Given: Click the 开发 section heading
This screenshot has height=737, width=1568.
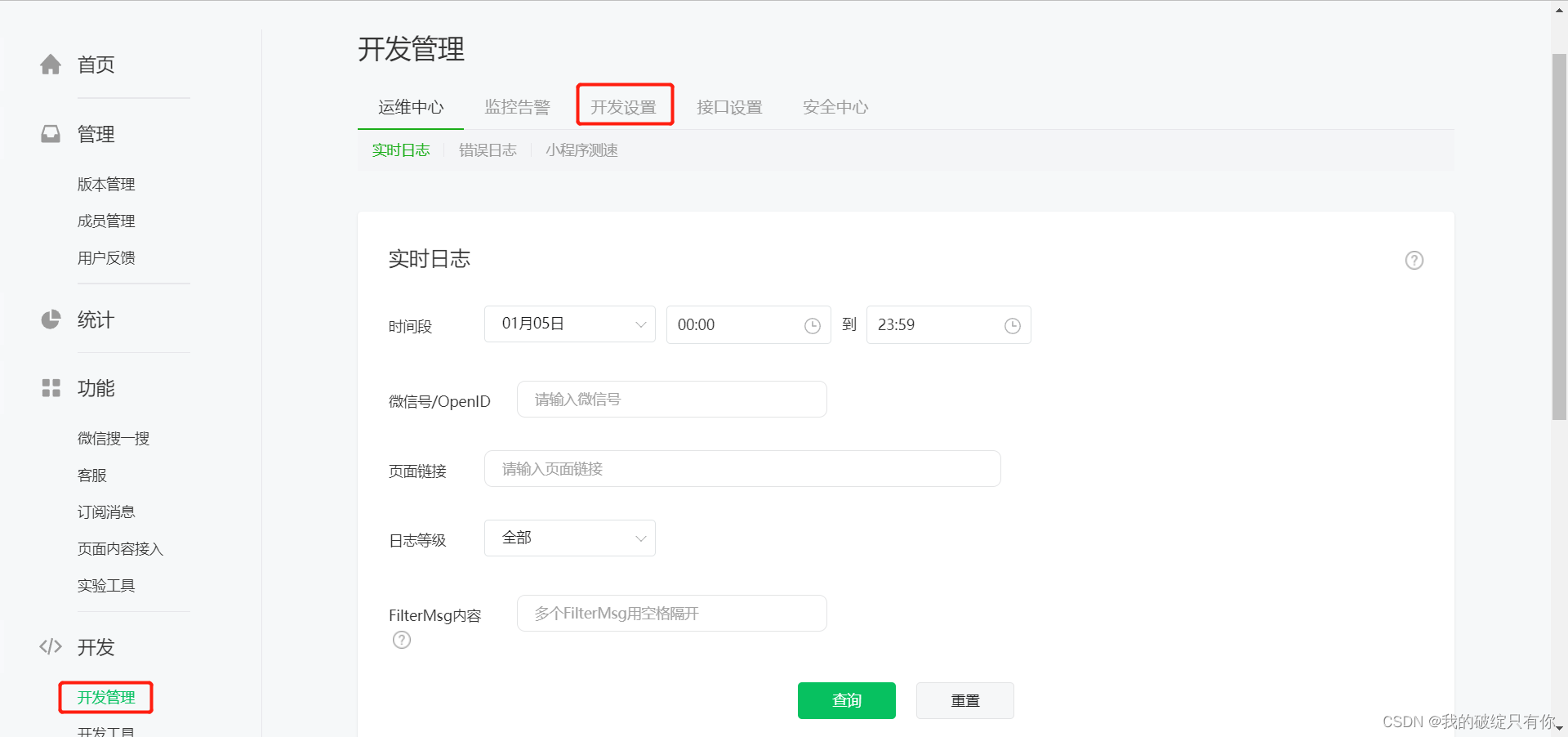Looking at the screenshot, I should click(96, 647).
